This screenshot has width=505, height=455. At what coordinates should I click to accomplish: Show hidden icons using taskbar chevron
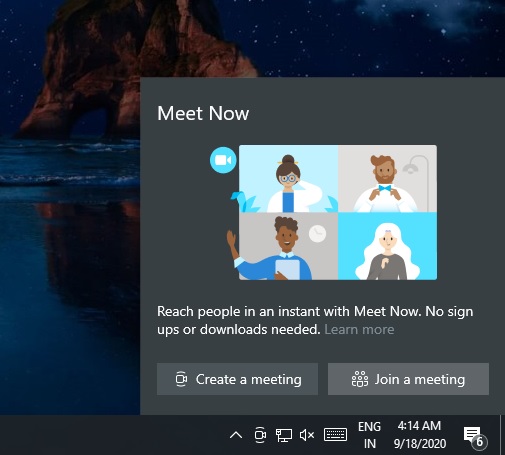point(236,435)
